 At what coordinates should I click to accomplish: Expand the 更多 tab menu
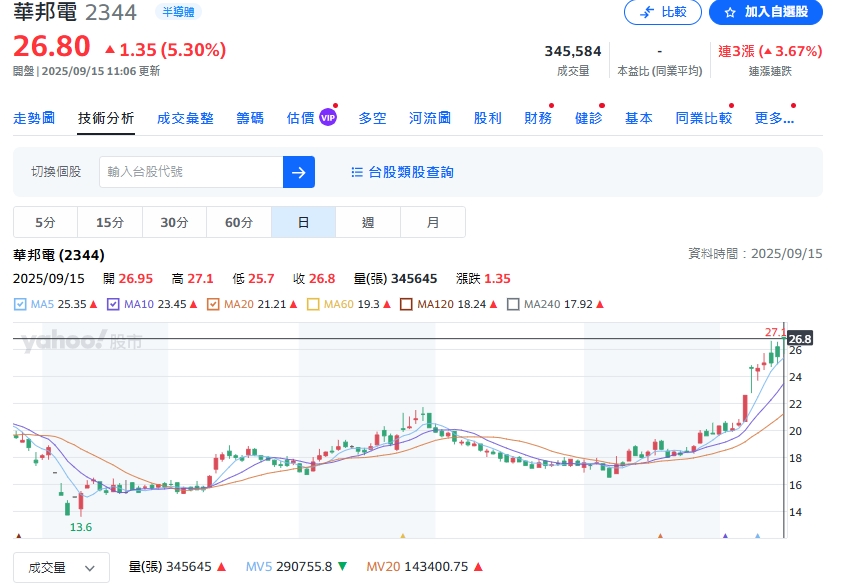[x=774, y=118]
